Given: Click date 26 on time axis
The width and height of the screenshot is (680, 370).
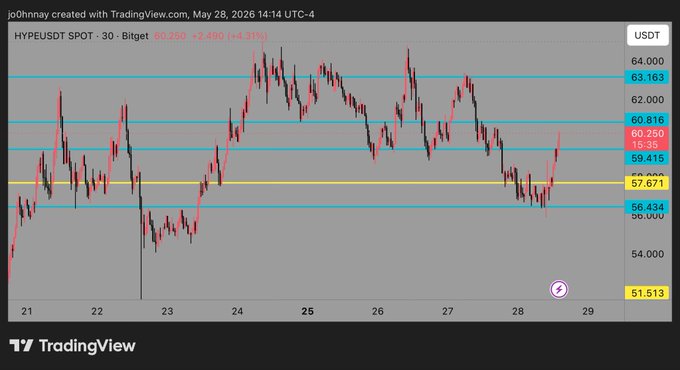Looking at the screenshot, I should [378, 311].
